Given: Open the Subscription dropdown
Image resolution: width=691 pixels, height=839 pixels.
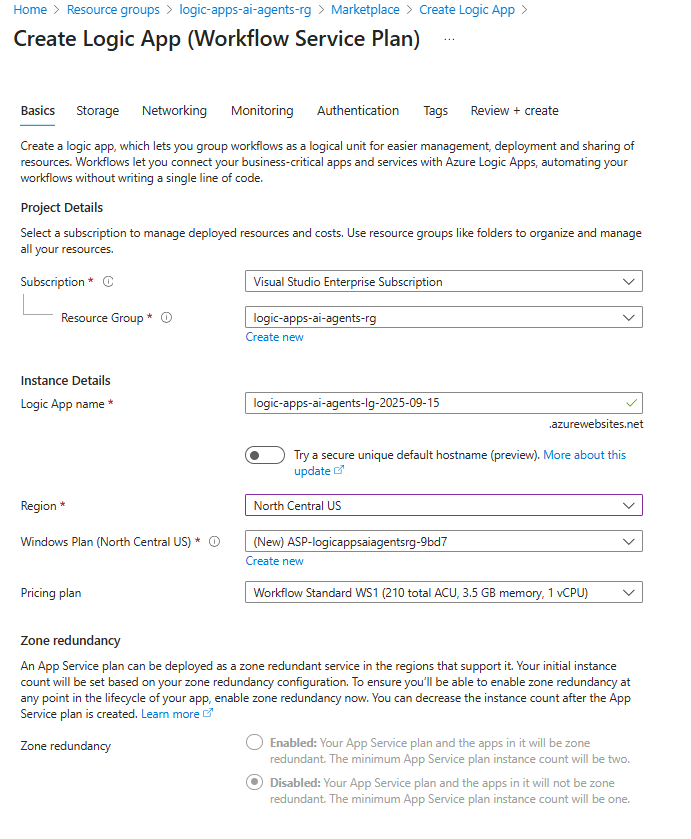Looking at the screenshot, I should [630, 281].
